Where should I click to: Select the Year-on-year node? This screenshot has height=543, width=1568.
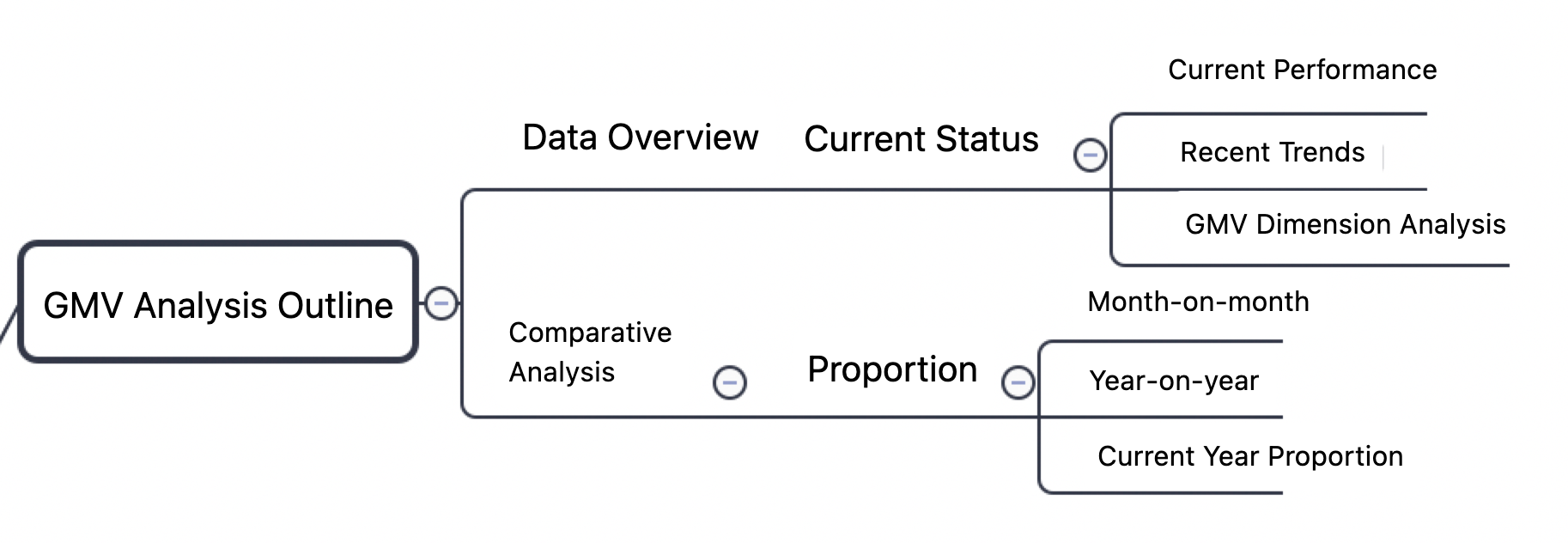coord(1174,381)
